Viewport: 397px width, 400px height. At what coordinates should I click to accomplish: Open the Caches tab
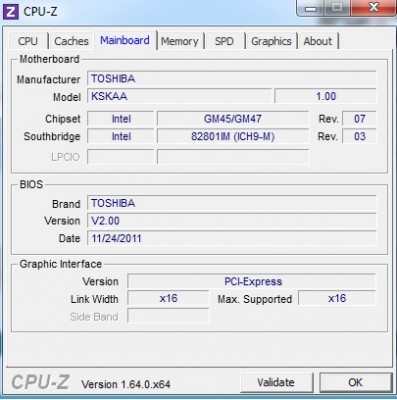71,41
